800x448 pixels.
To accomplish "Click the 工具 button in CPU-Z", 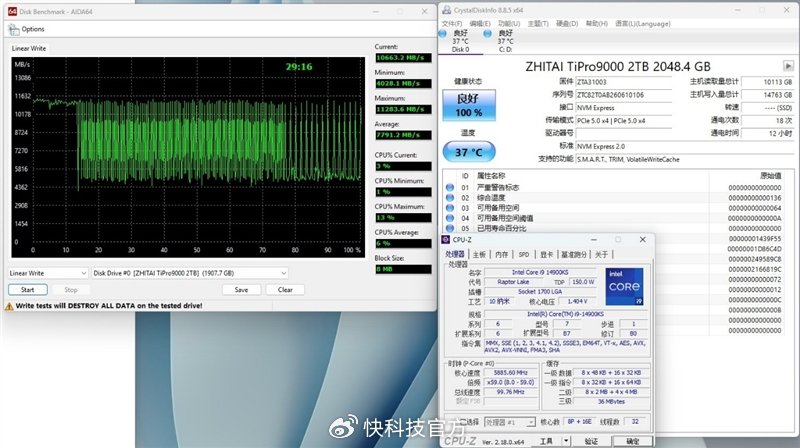I will tap(546, 441).
